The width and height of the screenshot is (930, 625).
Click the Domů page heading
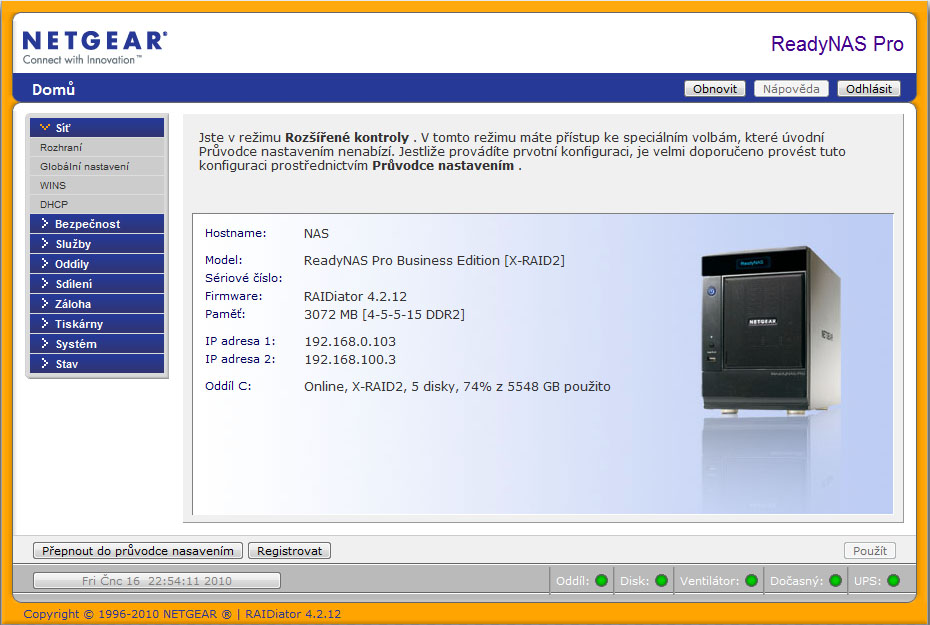[x=53, y=90]
